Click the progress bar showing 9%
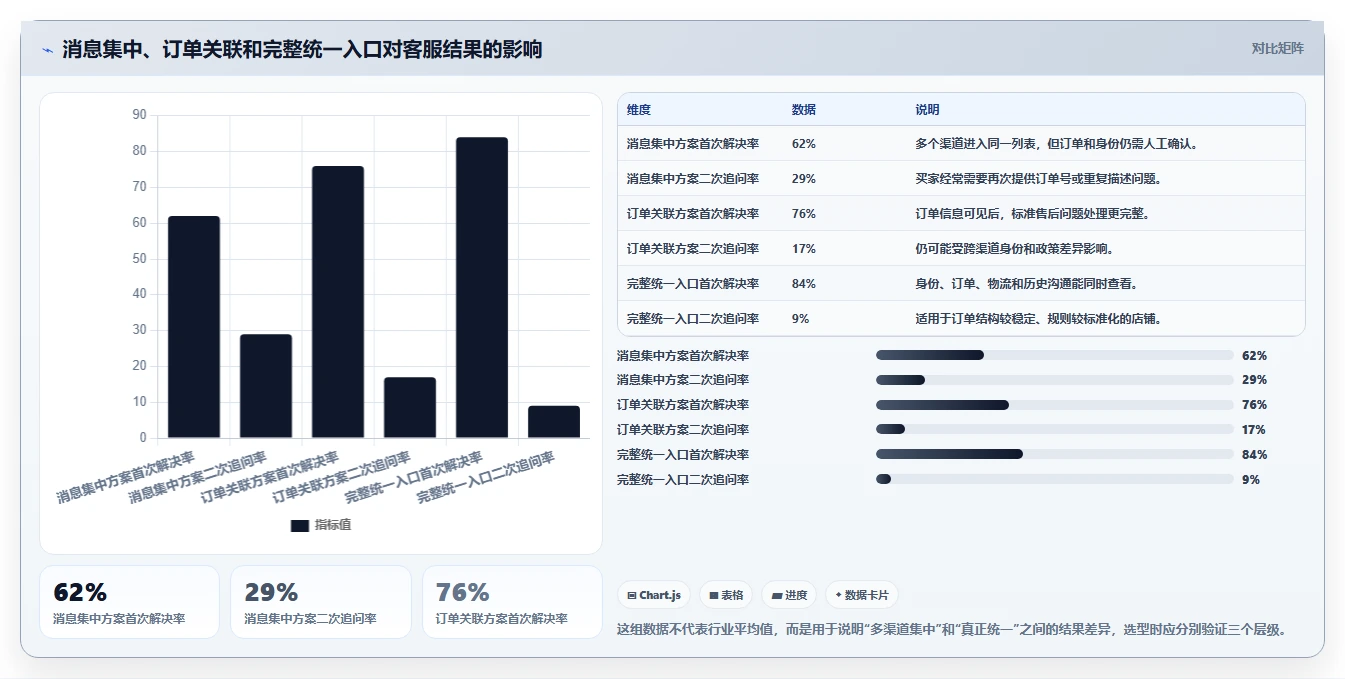Viewport: 1345px width, 679px height. coord(1054,480)
